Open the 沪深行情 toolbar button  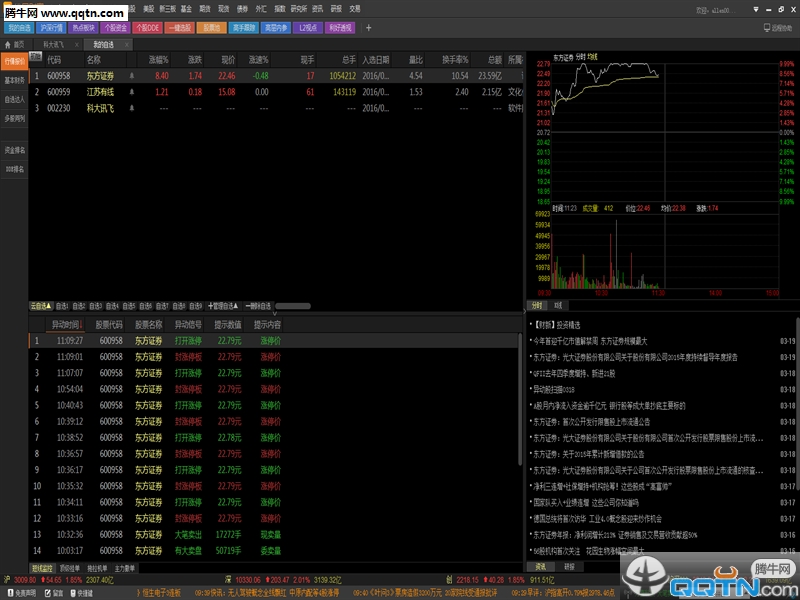(52, 28)
